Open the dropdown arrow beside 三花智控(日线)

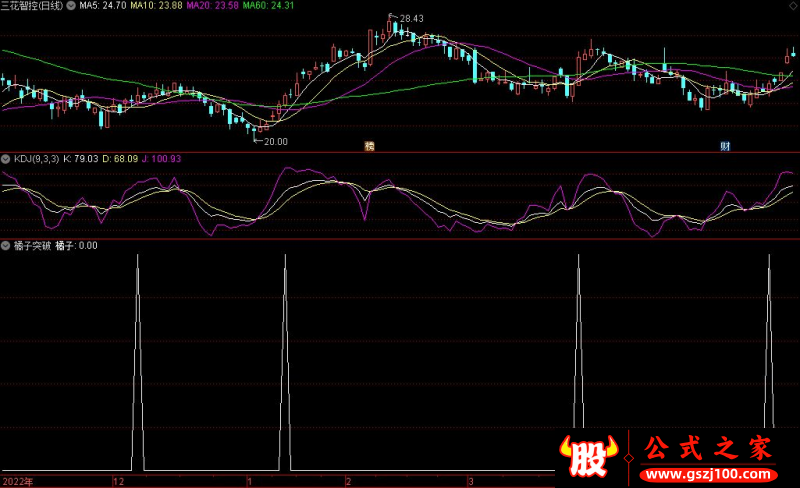[x=70, y=6]
